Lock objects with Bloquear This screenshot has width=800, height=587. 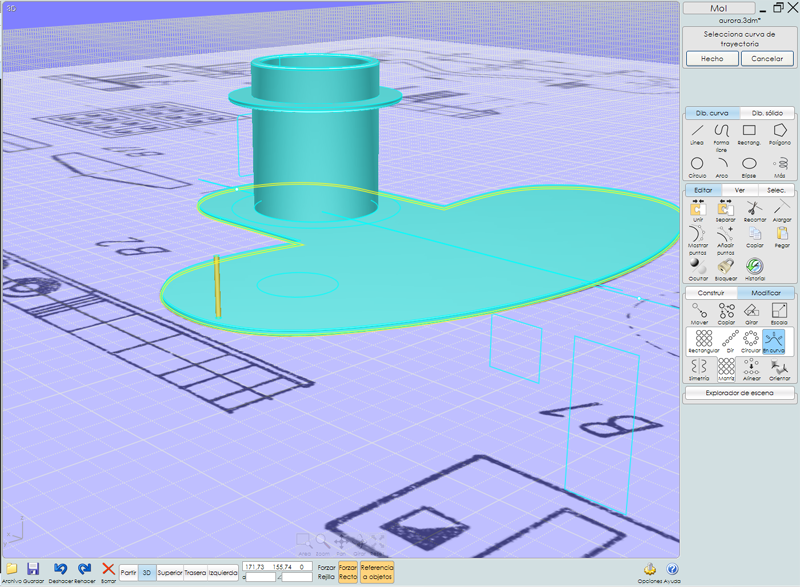pyautogui.click(x=726, y=269)
